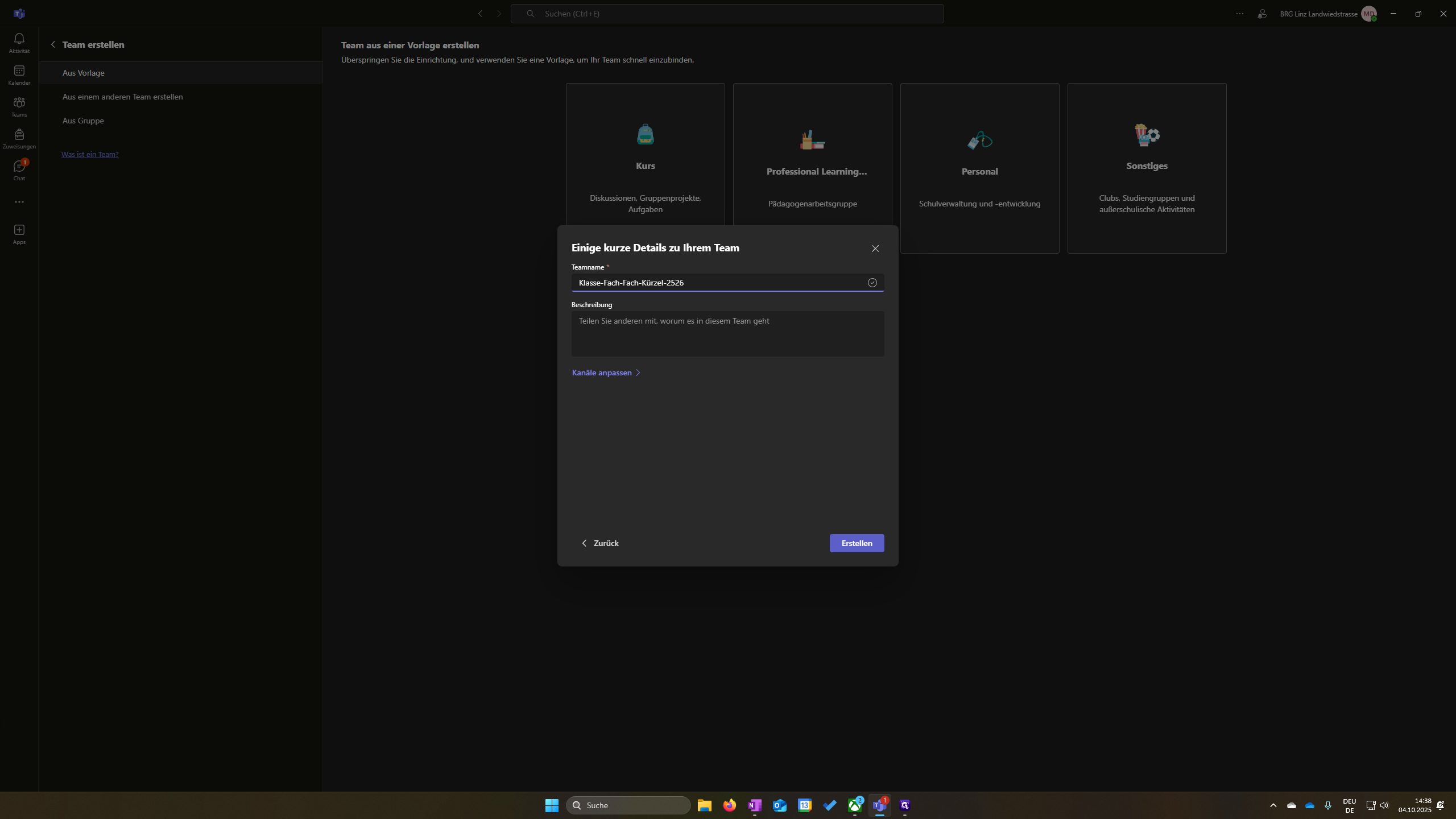This screenshot has width=1456, height=819.
Task: Click the Erstellen button
Action: (856, 543)
